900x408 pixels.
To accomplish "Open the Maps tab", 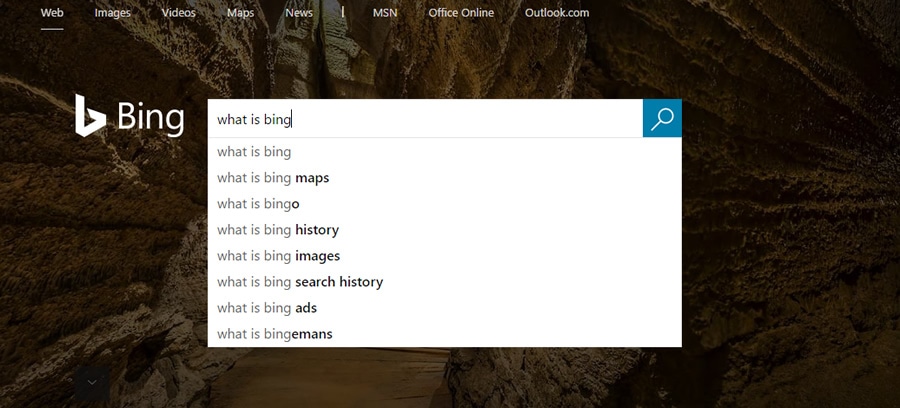I will pos(240,13).
